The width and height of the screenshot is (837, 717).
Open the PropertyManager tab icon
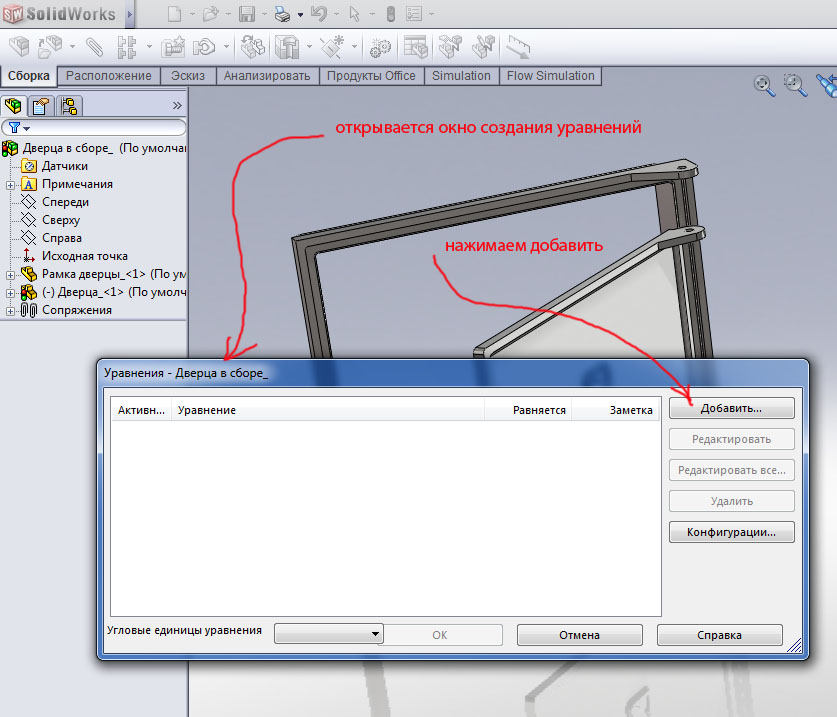[40, 105]
